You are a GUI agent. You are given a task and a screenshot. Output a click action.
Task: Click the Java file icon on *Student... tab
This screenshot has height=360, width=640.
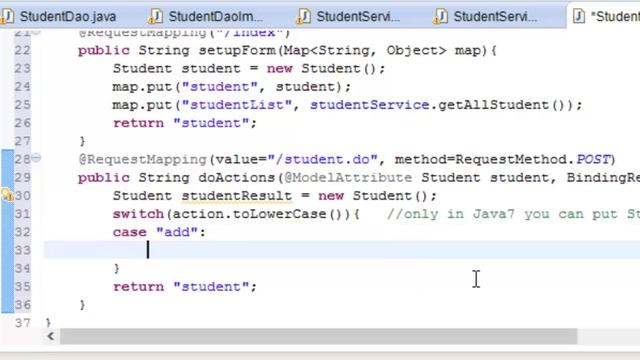tap(579, 17)
